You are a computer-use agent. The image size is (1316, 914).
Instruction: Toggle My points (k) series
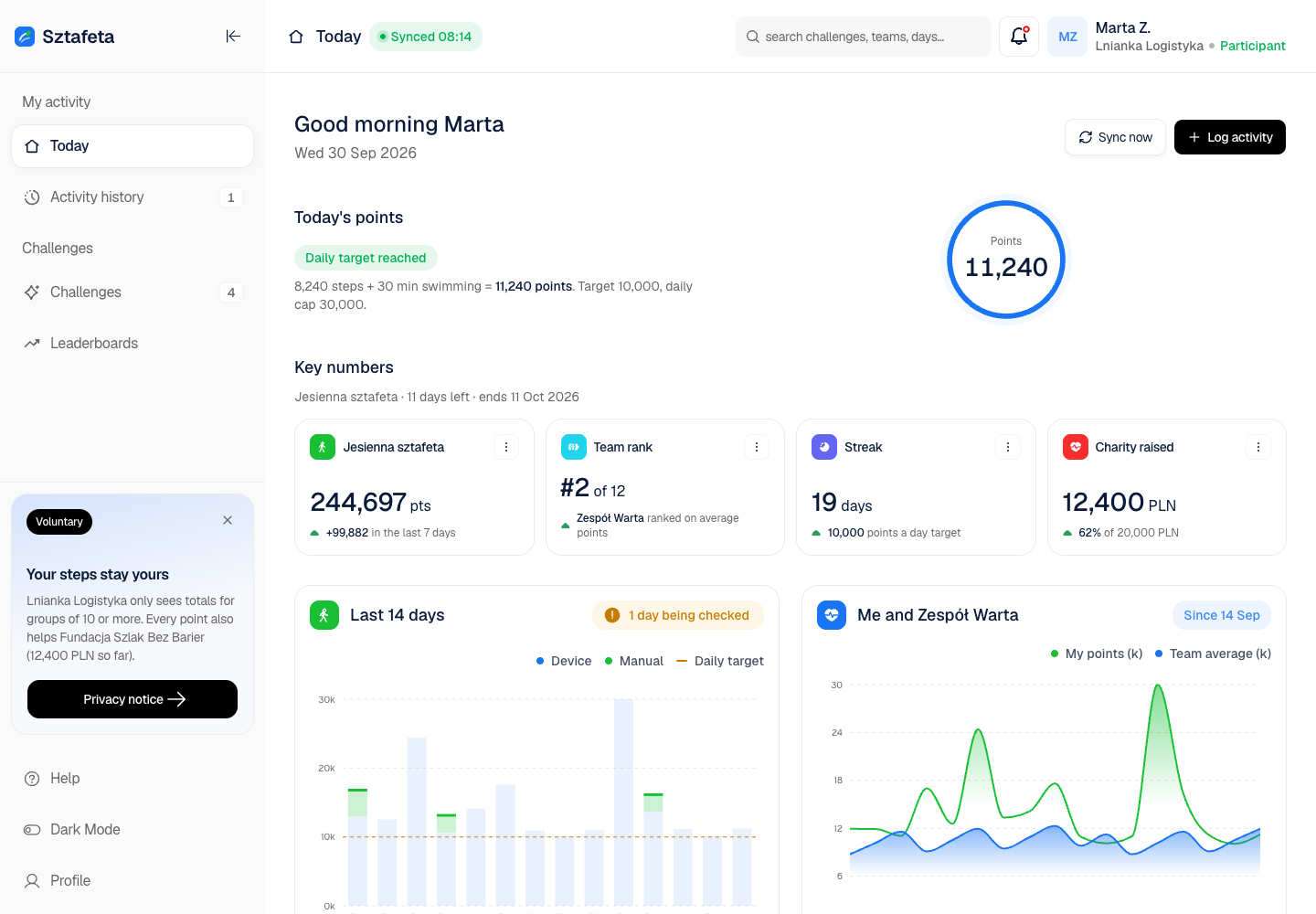[1097, 654]
